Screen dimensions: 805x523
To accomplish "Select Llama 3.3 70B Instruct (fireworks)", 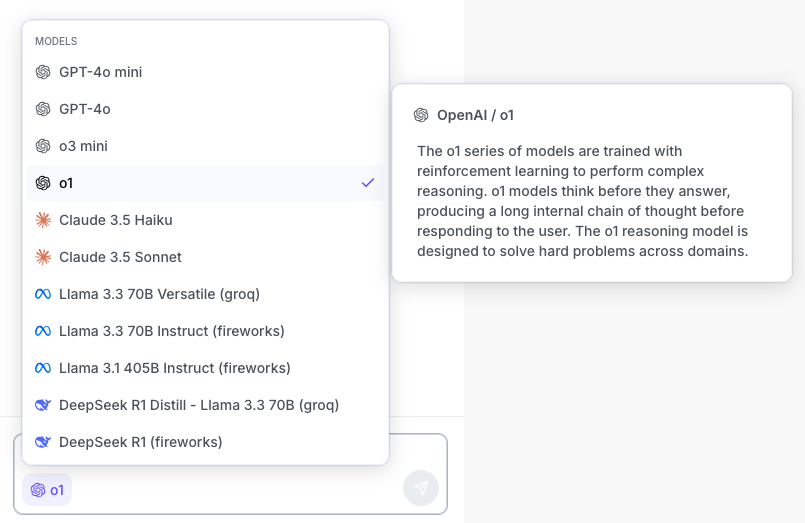I will pyautogui.click(x=172, y=331).
